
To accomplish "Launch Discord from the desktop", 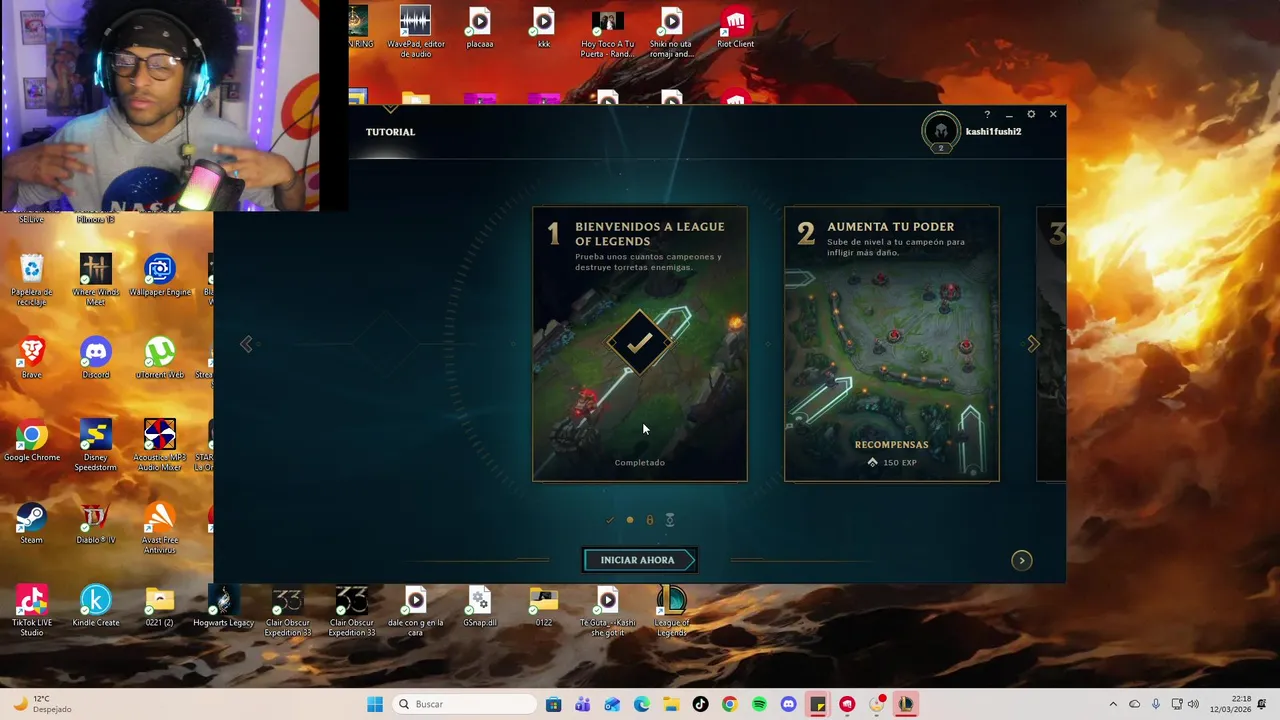I will pos(95,358).
